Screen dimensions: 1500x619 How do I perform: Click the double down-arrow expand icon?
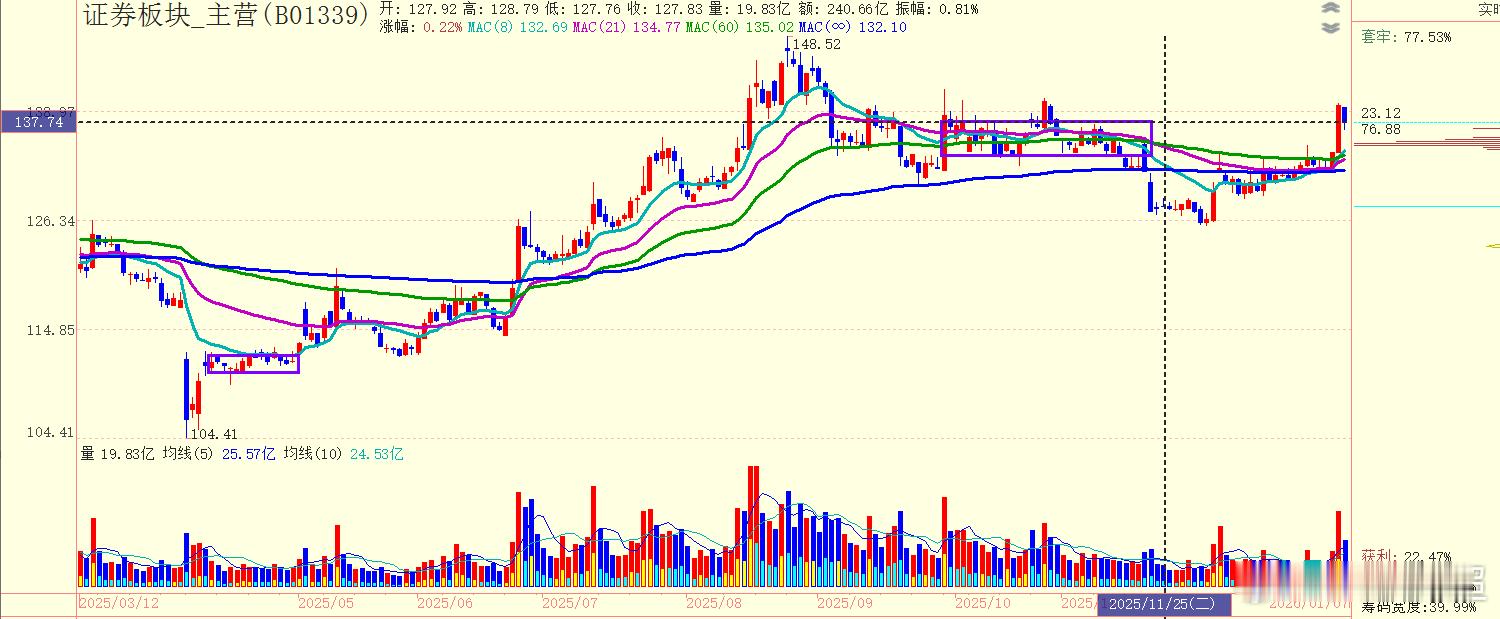click(1330, 27)
